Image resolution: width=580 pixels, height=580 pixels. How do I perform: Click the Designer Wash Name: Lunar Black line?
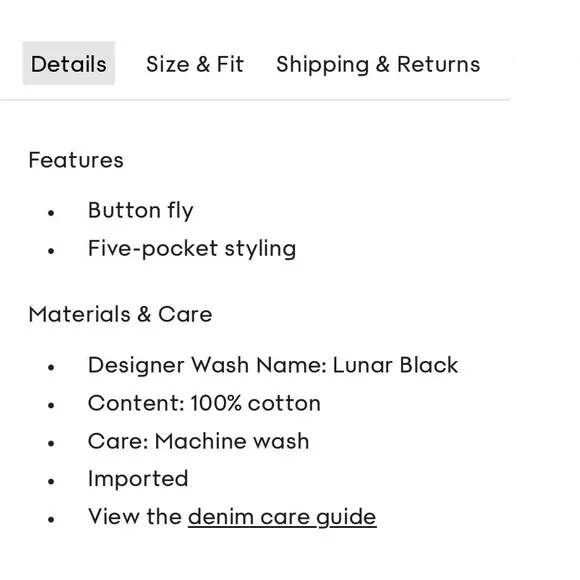click(273, 365)
